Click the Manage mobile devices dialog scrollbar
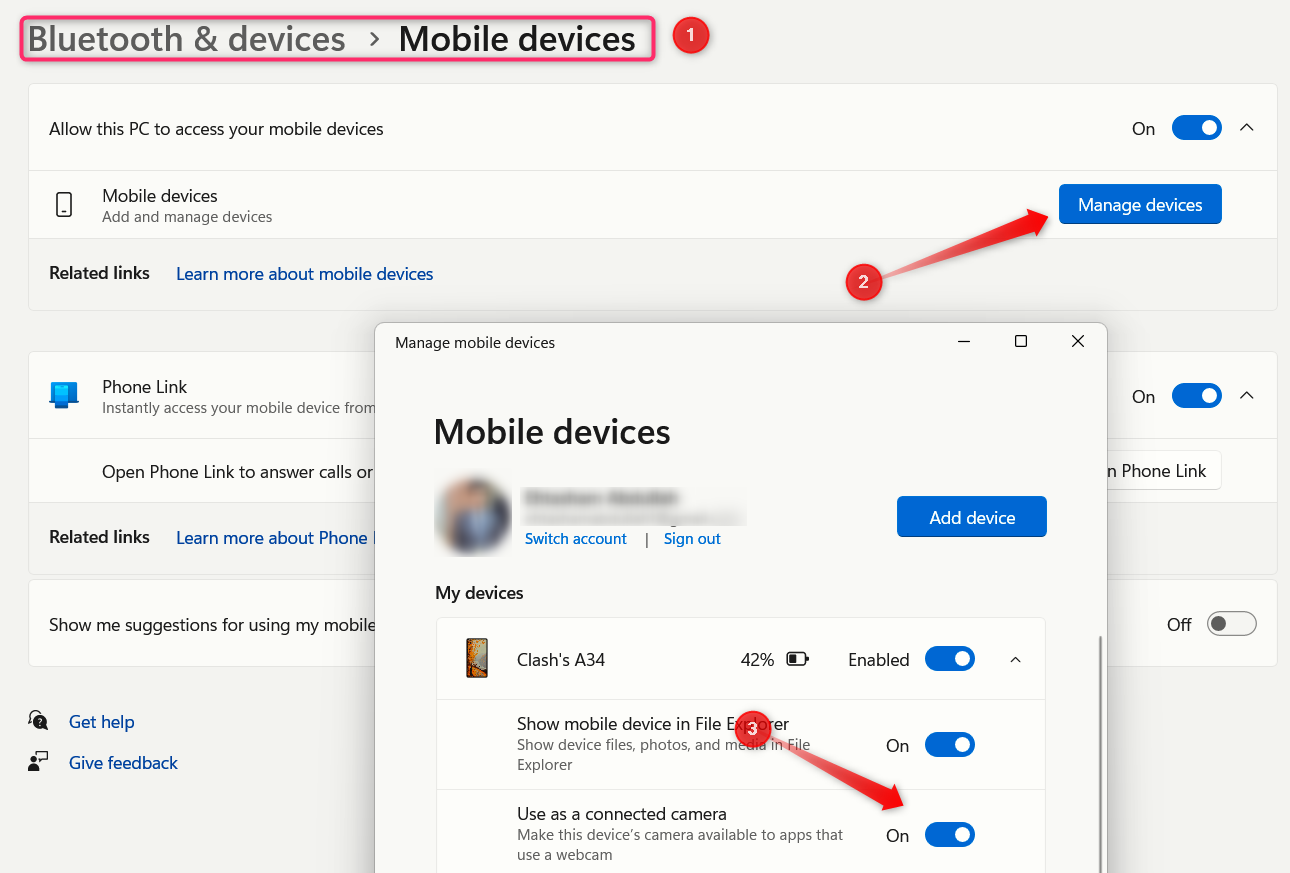The image size is (1290, 873). tap(1100, 753)
